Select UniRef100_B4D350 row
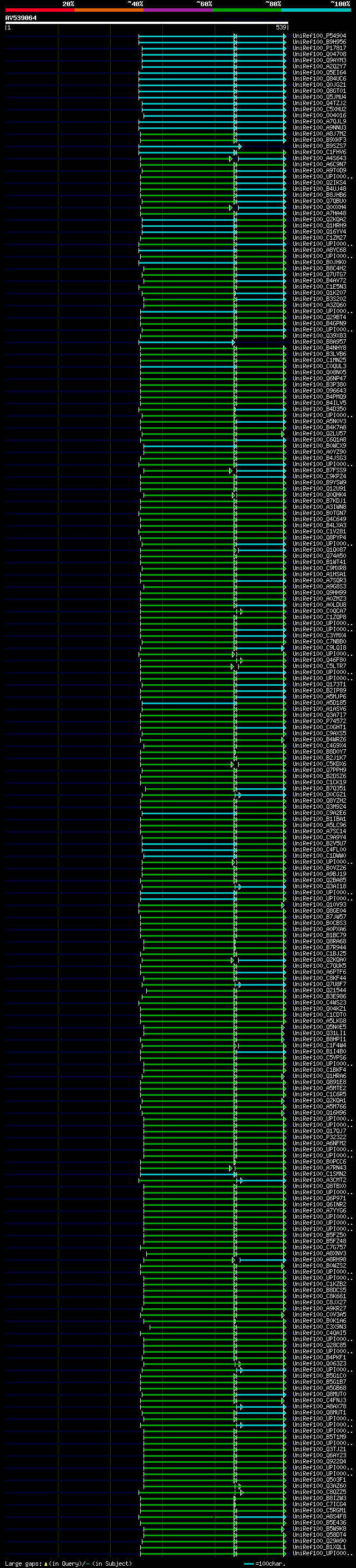Viewport: 356px width, 1568px height. 319,409
